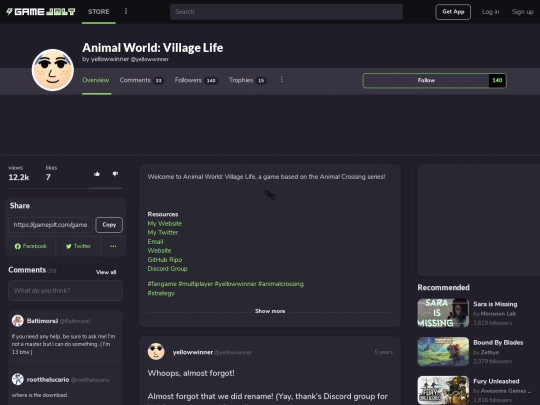Dislike the game with thumbs down
Image resolution: width=540 pixels, height=405 pixels.
point(115,174)
